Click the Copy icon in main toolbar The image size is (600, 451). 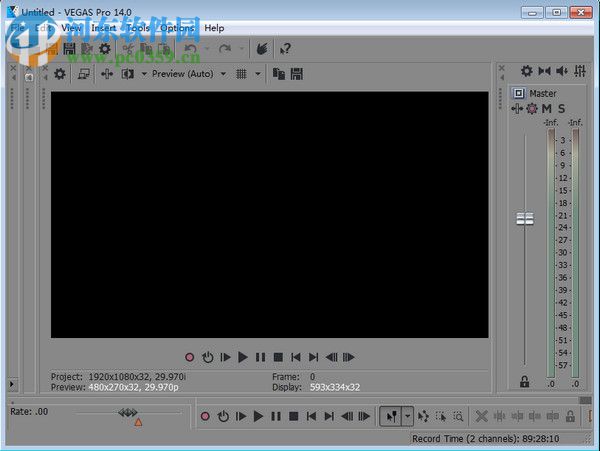pos(146,49)
